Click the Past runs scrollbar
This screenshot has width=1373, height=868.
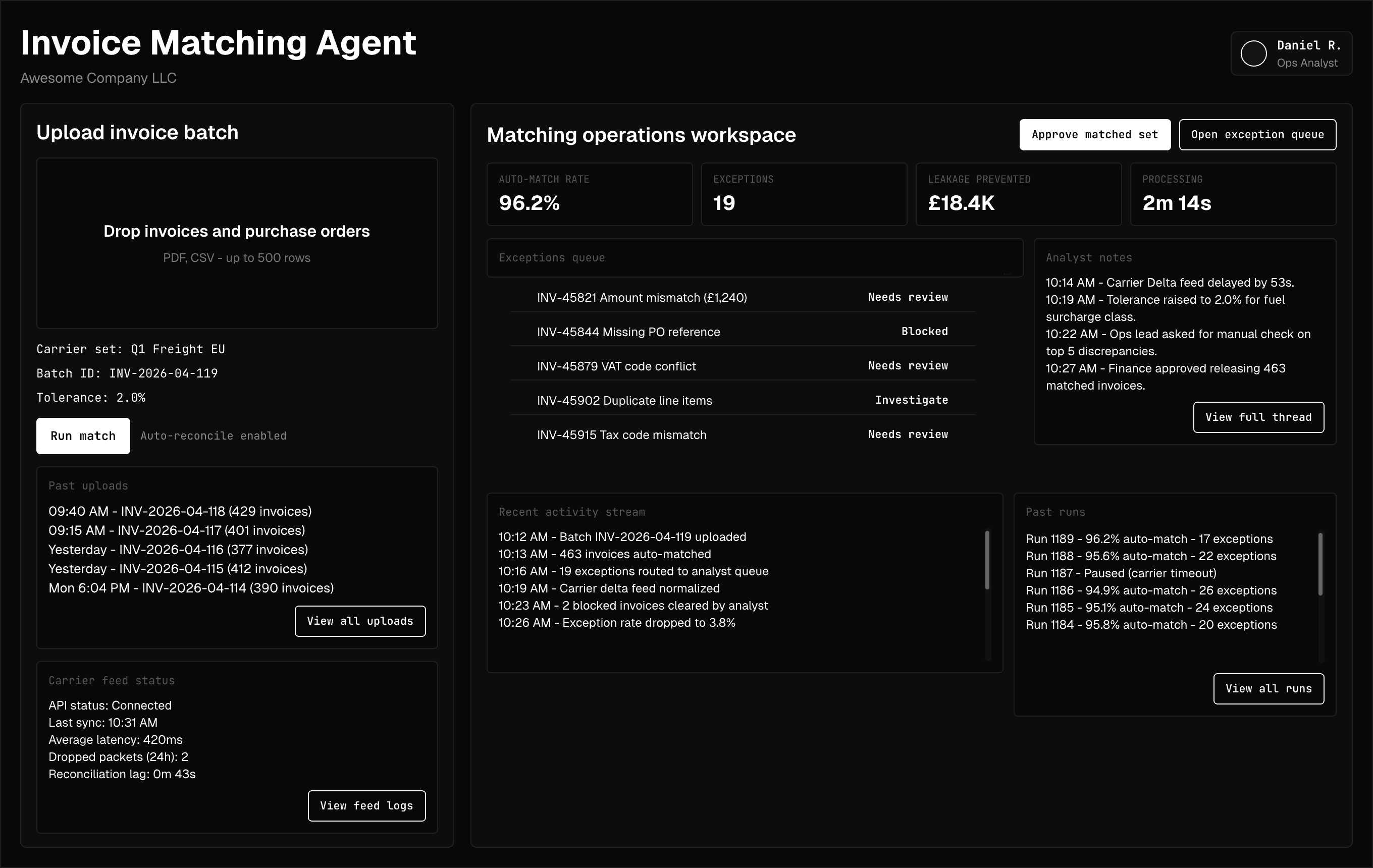point(1320,564)
